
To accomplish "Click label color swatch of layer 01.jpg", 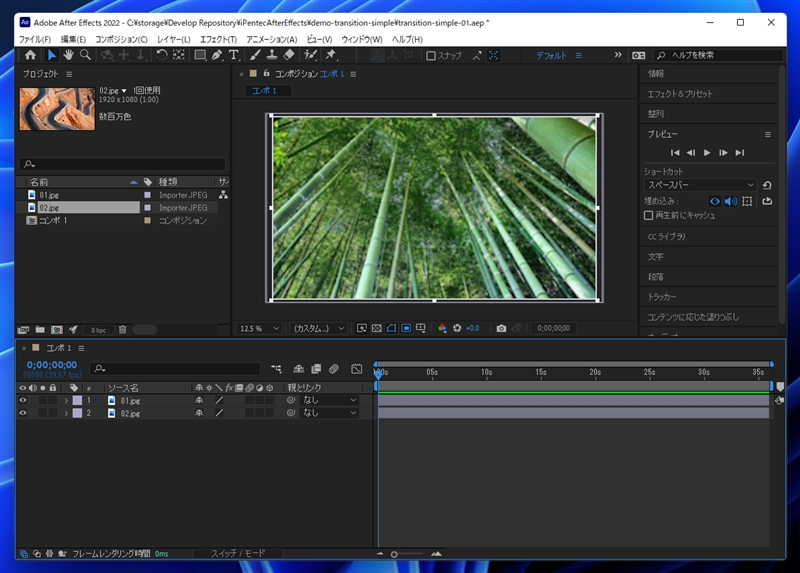I will tap(78, 401).
